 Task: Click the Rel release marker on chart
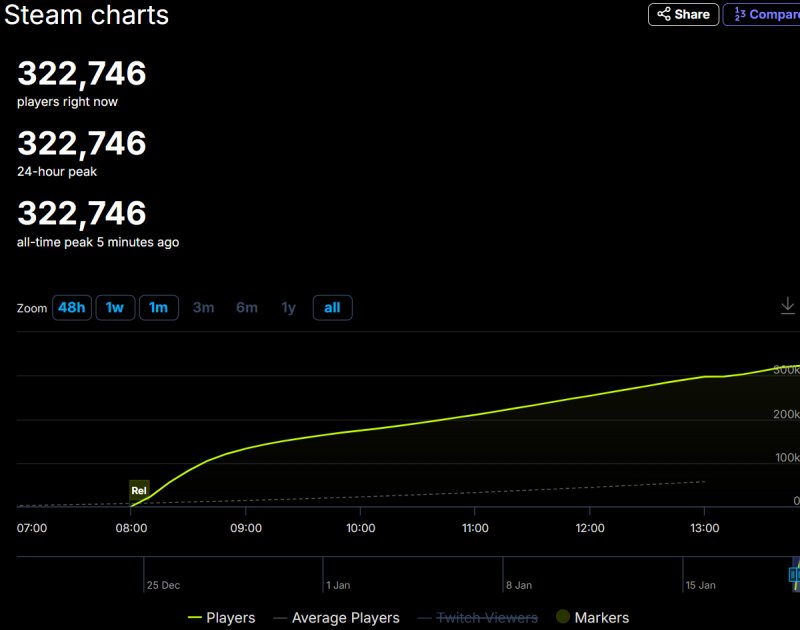139,490
